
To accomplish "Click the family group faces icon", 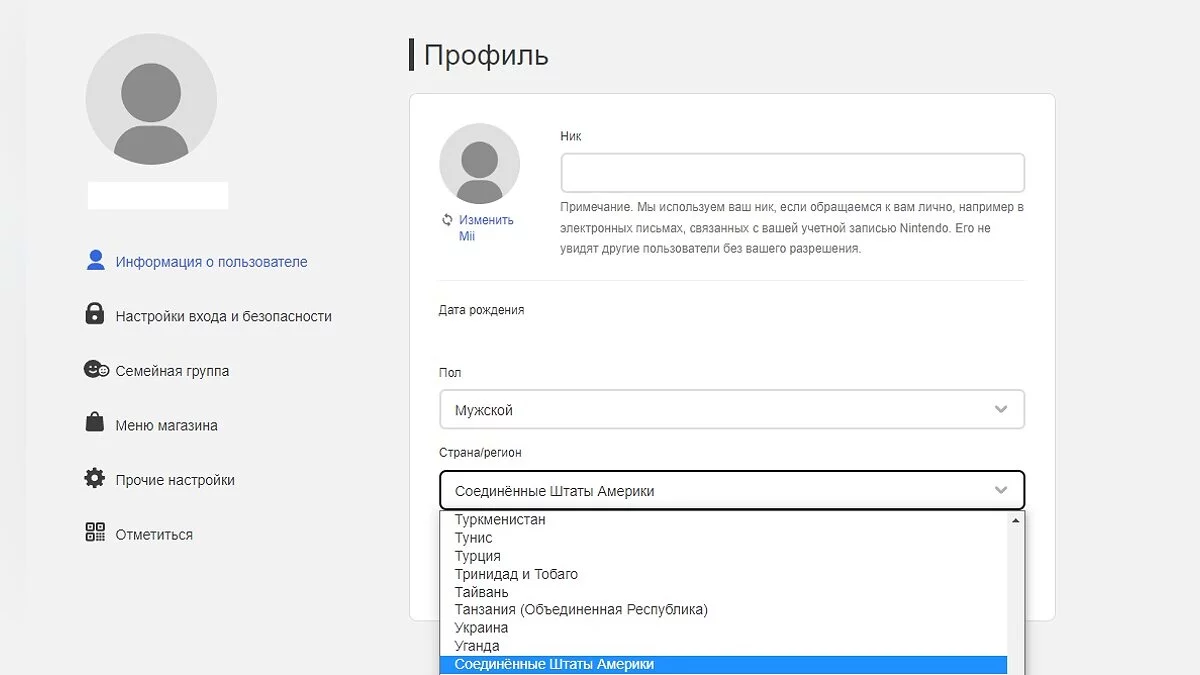I will 96,370.
